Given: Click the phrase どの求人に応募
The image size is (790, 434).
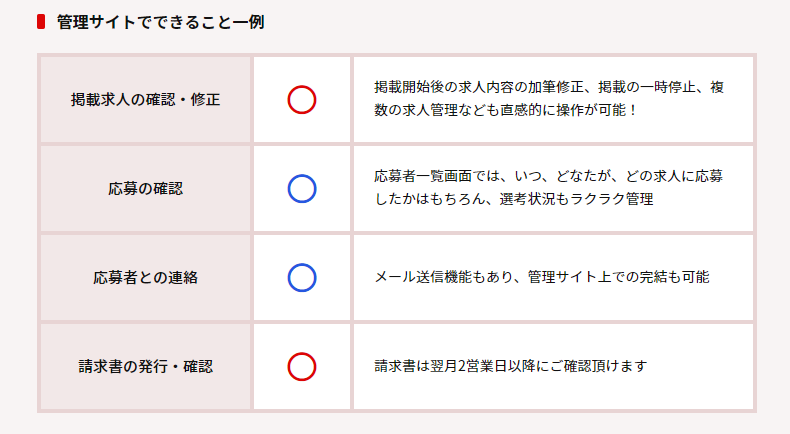Looking at the screenshot, I should point(666,176).
